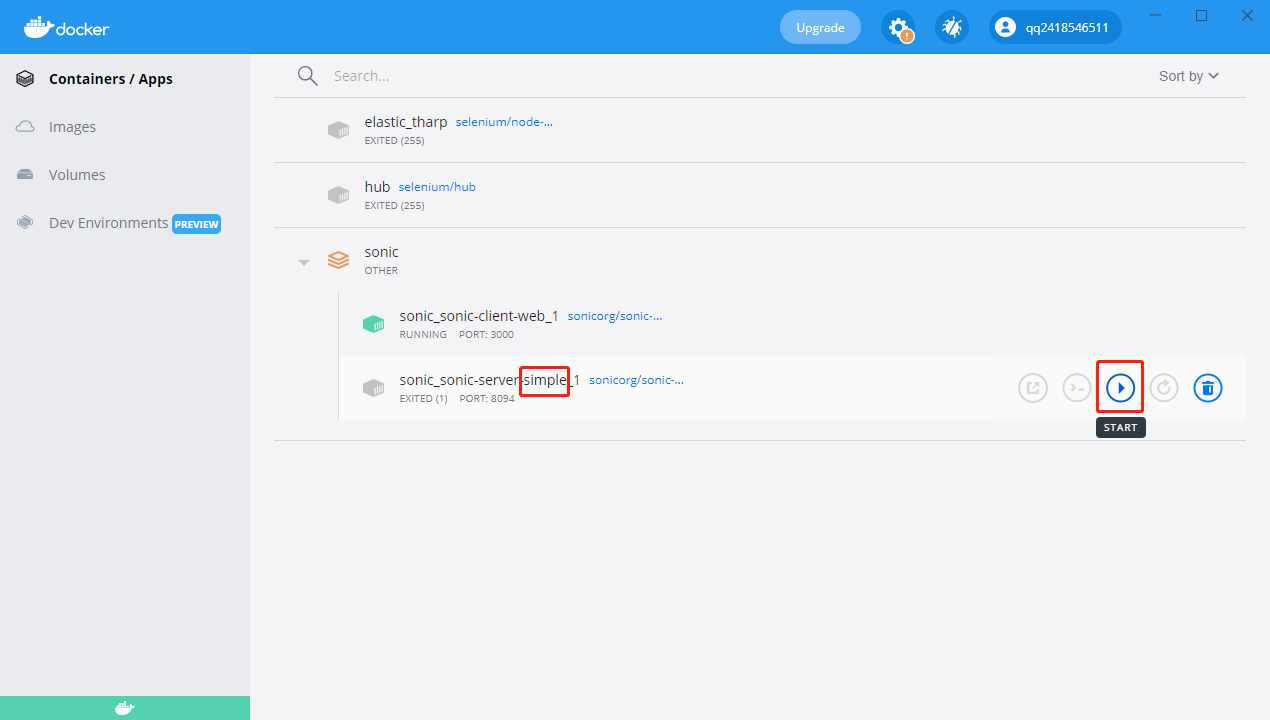Open selenium/hub image link
Screen dimensions: 1270x720
click(437, 187)
